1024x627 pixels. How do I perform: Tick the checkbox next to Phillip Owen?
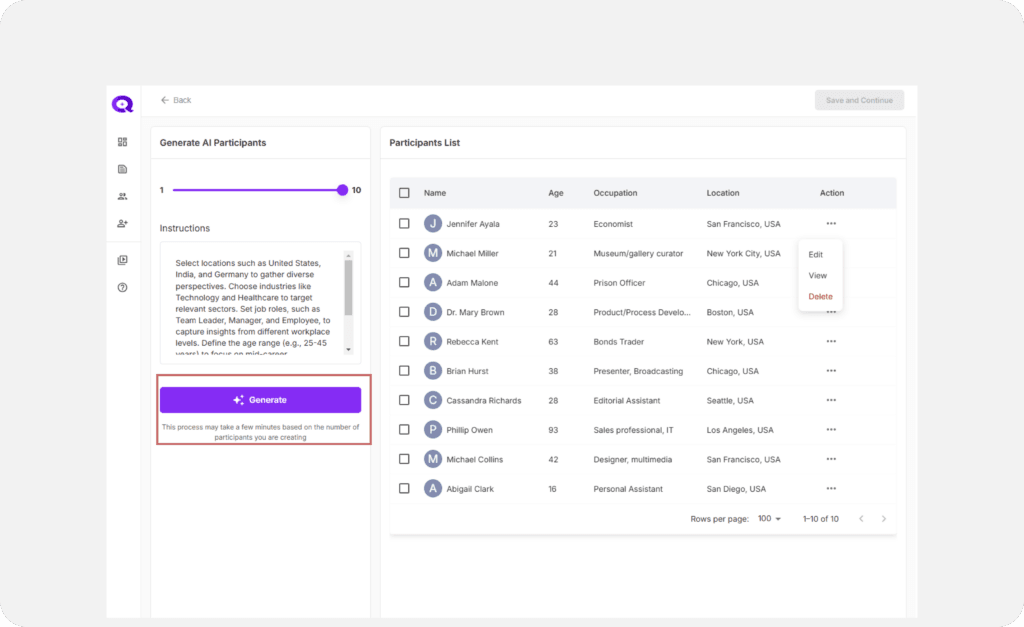pos(404,430)
